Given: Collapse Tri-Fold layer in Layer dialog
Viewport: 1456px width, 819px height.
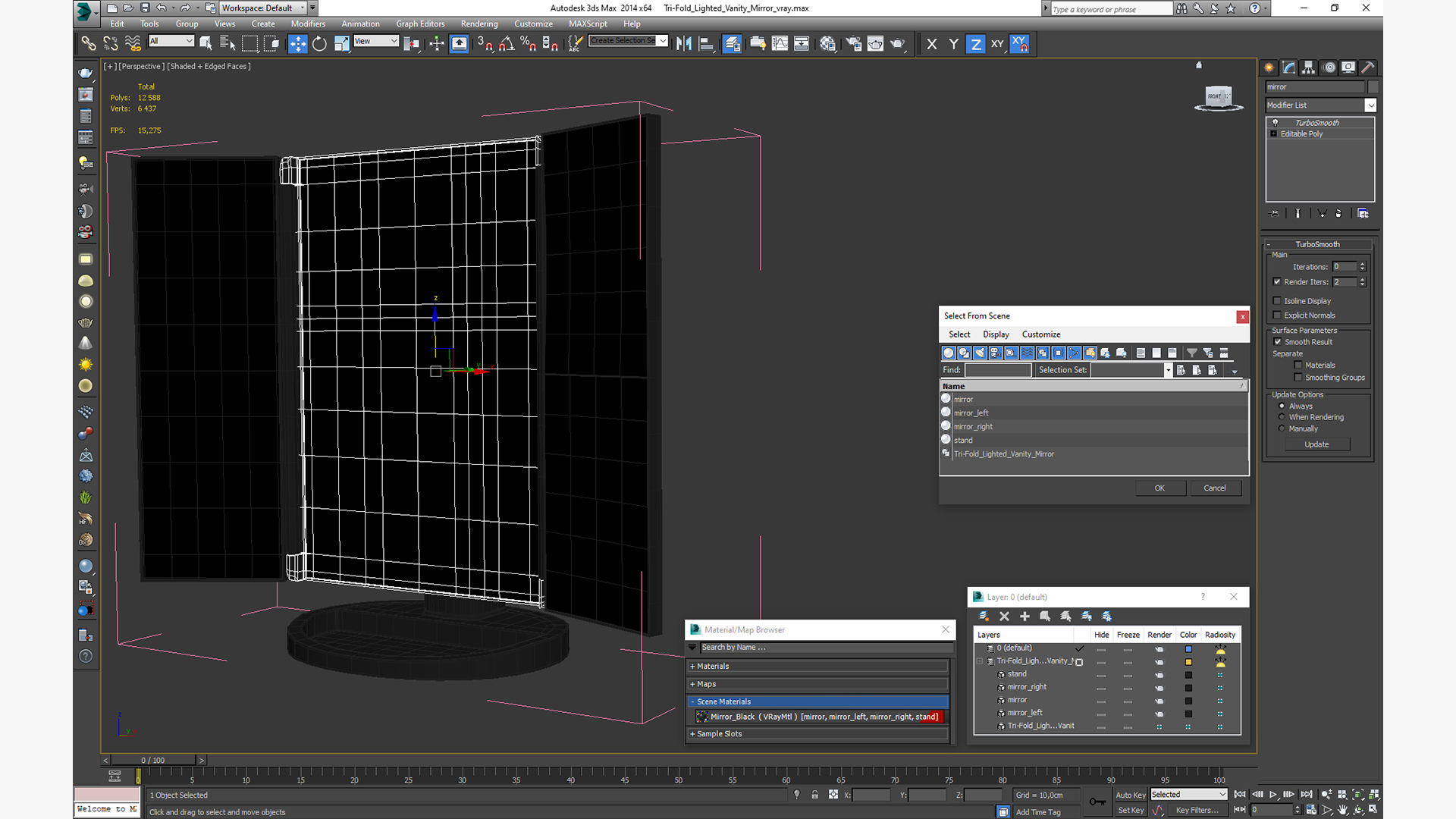Looking at the screenshot, I should [980, 661].
